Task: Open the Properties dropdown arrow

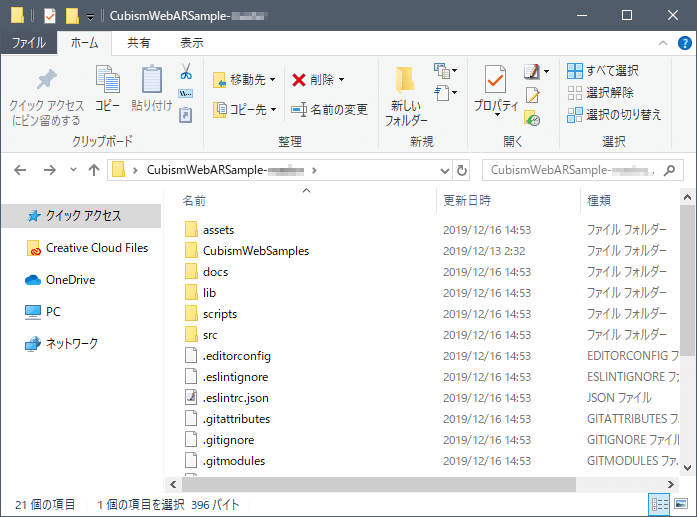Action: [497, 115]
